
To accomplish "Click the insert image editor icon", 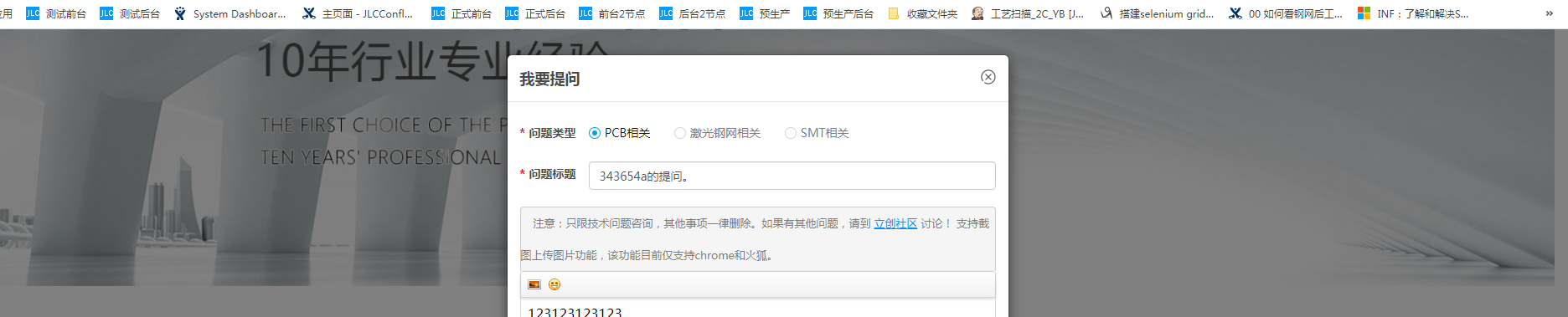I will [534, 284].
